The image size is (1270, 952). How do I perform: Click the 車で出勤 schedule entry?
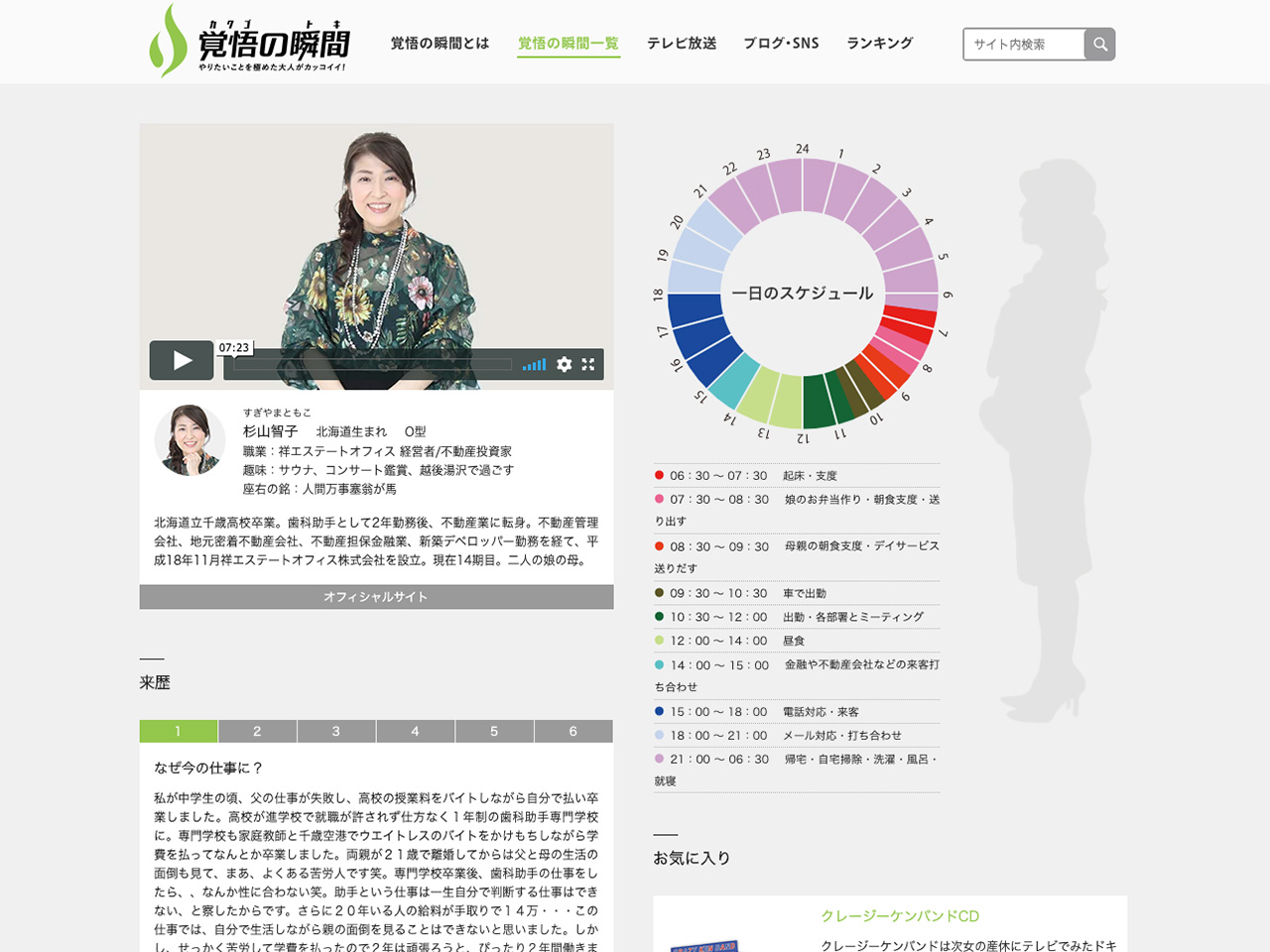click(805, 593)
